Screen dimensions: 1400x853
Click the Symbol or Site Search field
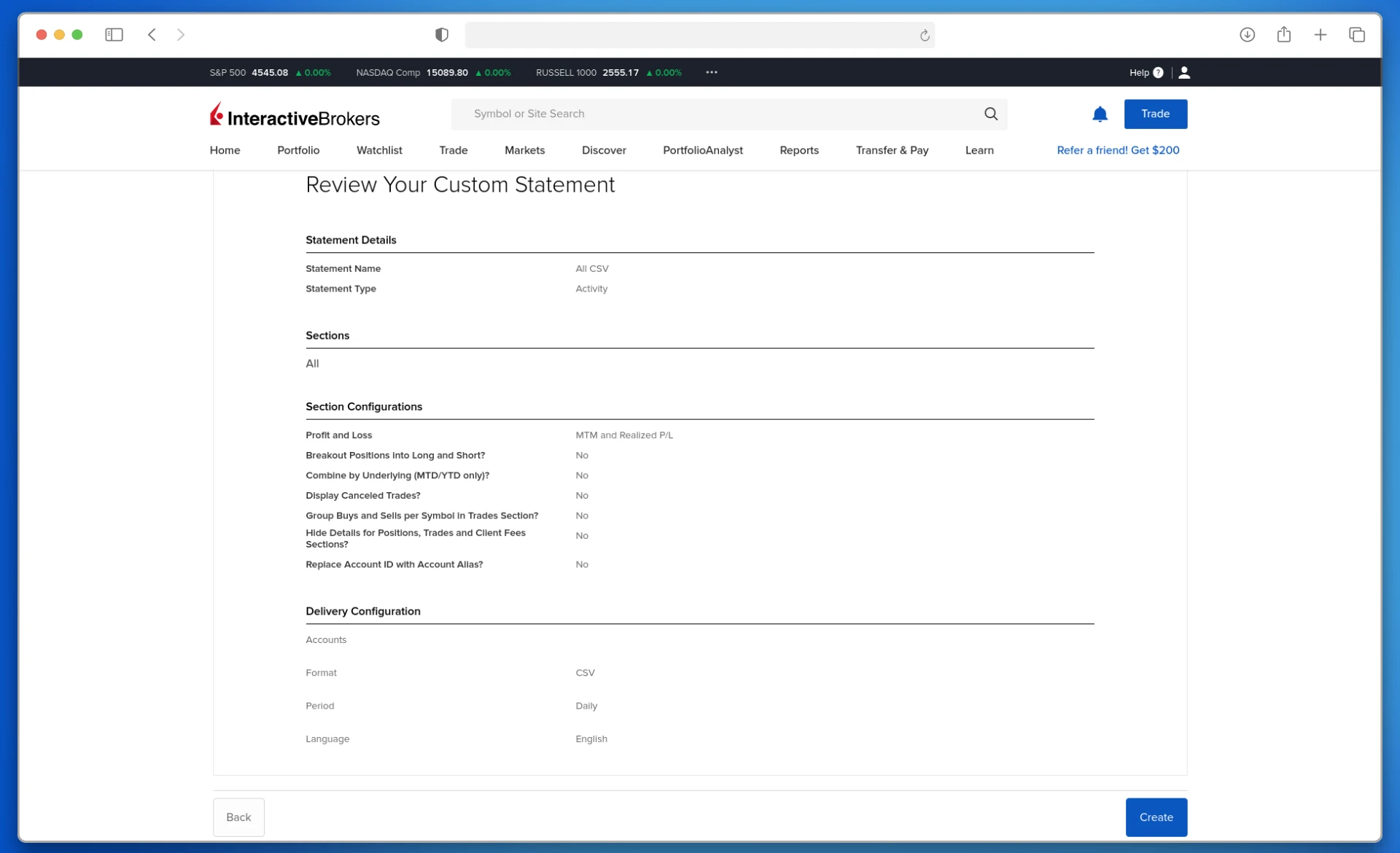[715, 114]
